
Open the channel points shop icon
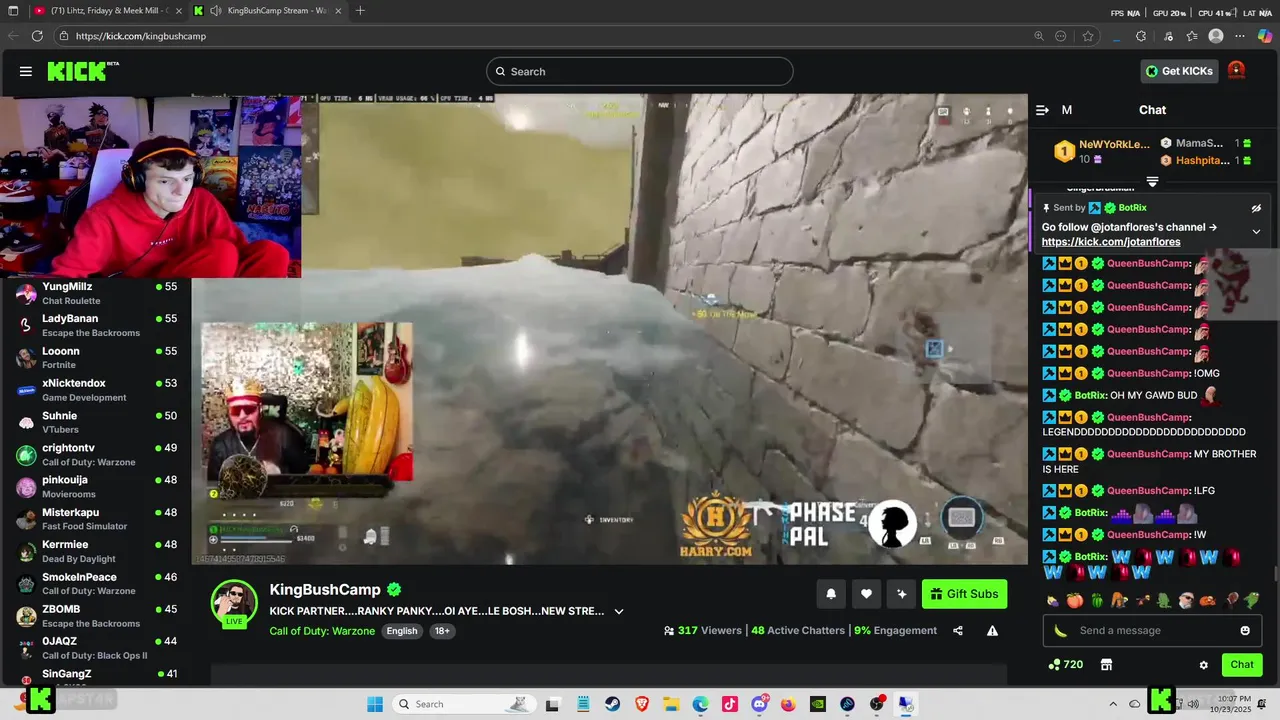tap(1106, 665)
